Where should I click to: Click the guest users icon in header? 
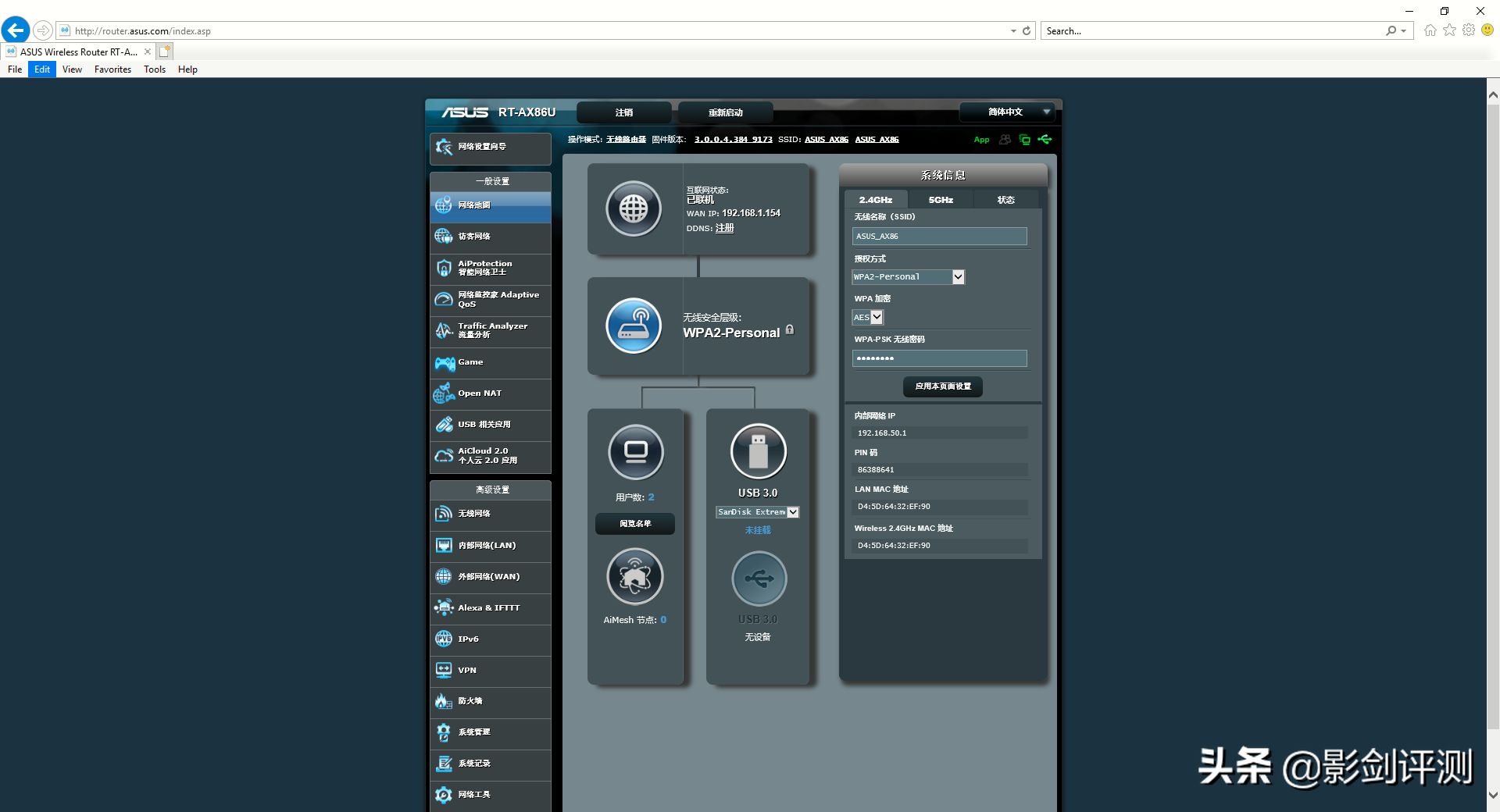pyautogui.click(x=1005, y=140)
